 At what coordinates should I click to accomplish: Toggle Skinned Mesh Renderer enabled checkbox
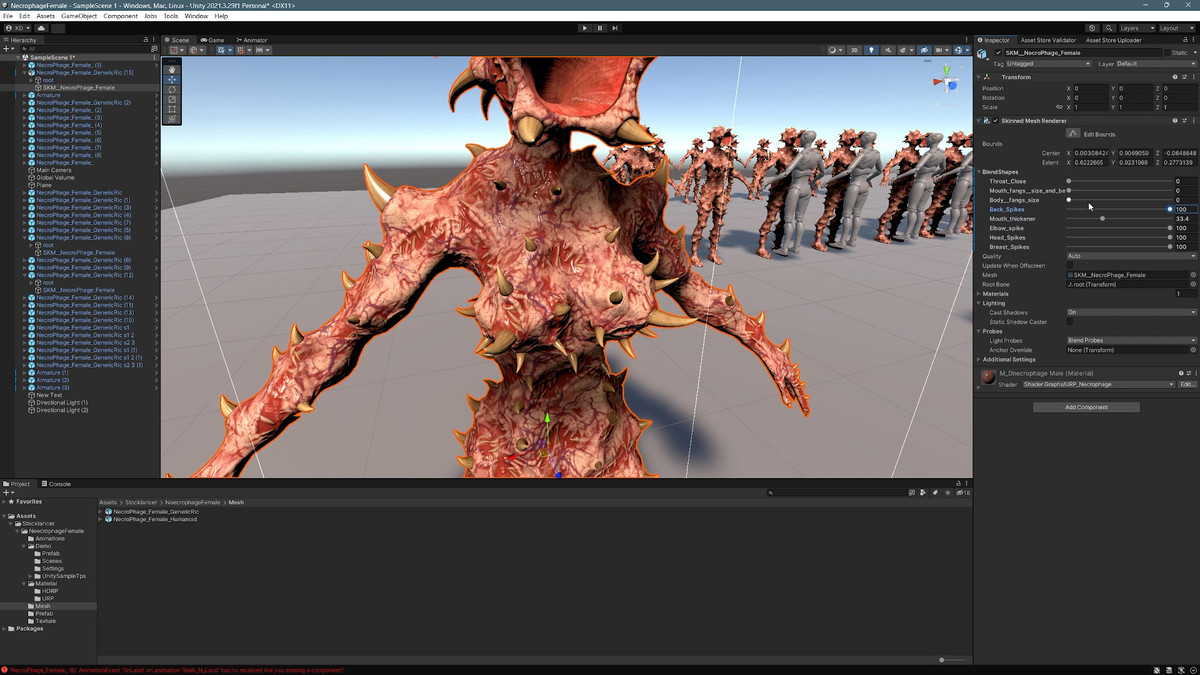tap(996, 121)
